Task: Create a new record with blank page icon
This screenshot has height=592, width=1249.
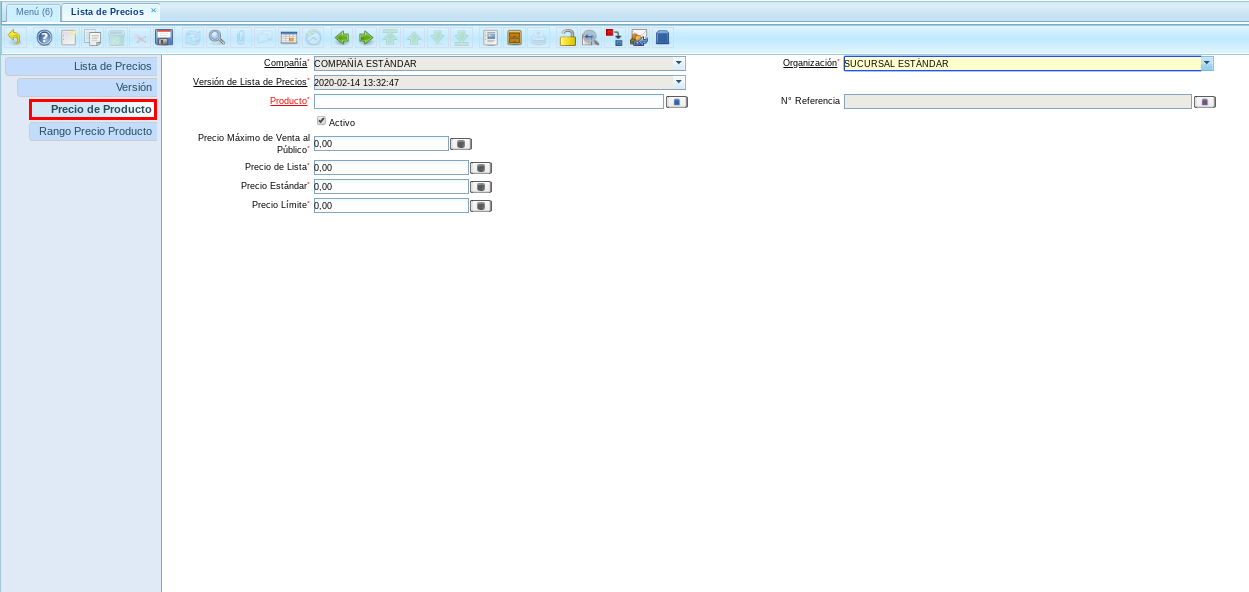Action: click(x=69, y=38)
